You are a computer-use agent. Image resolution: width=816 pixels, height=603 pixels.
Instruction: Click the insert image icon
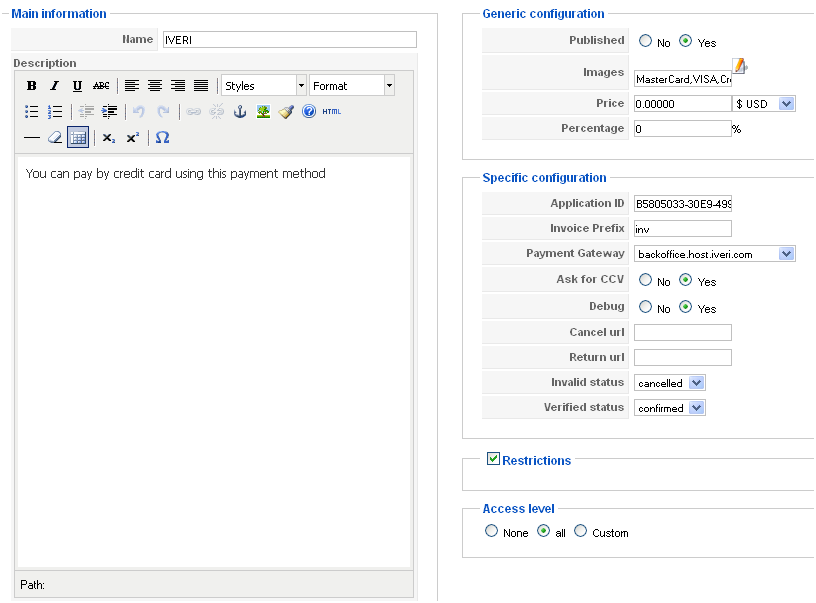coord(263,111)
